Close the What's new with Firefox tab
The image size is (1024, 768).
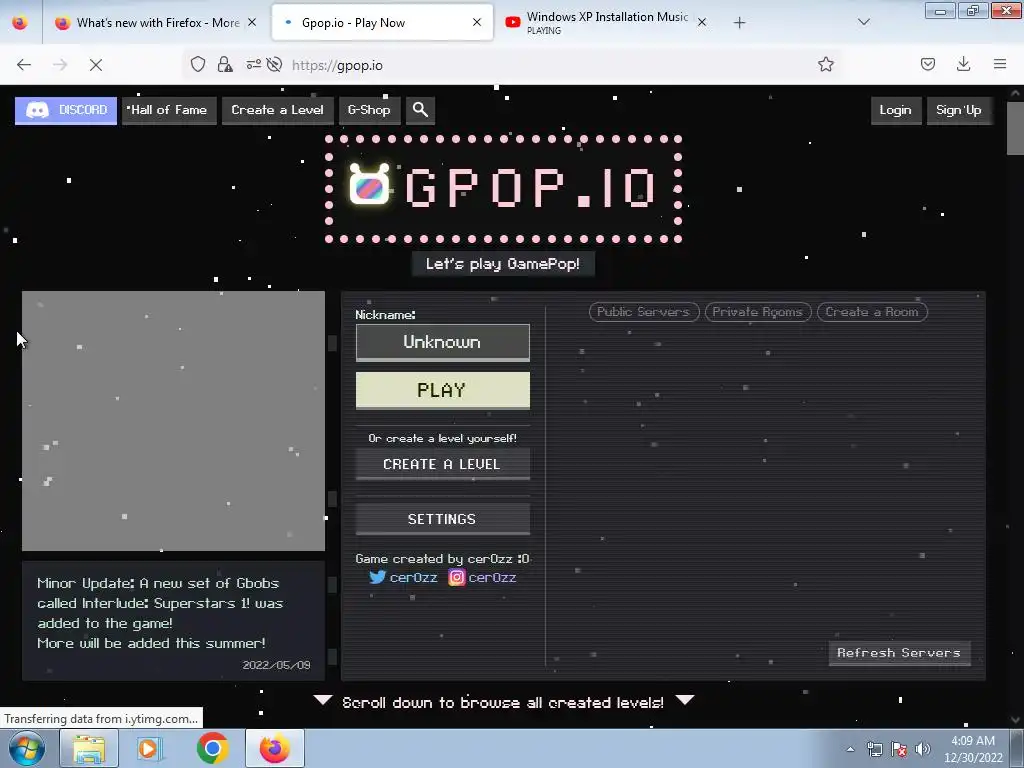tap(252, 22)
